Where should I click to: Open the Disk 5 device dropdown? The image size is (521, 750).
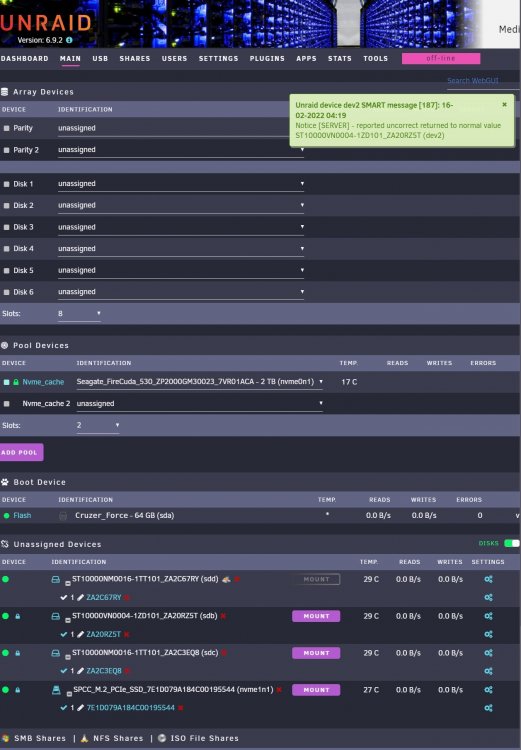pos(181,270)
